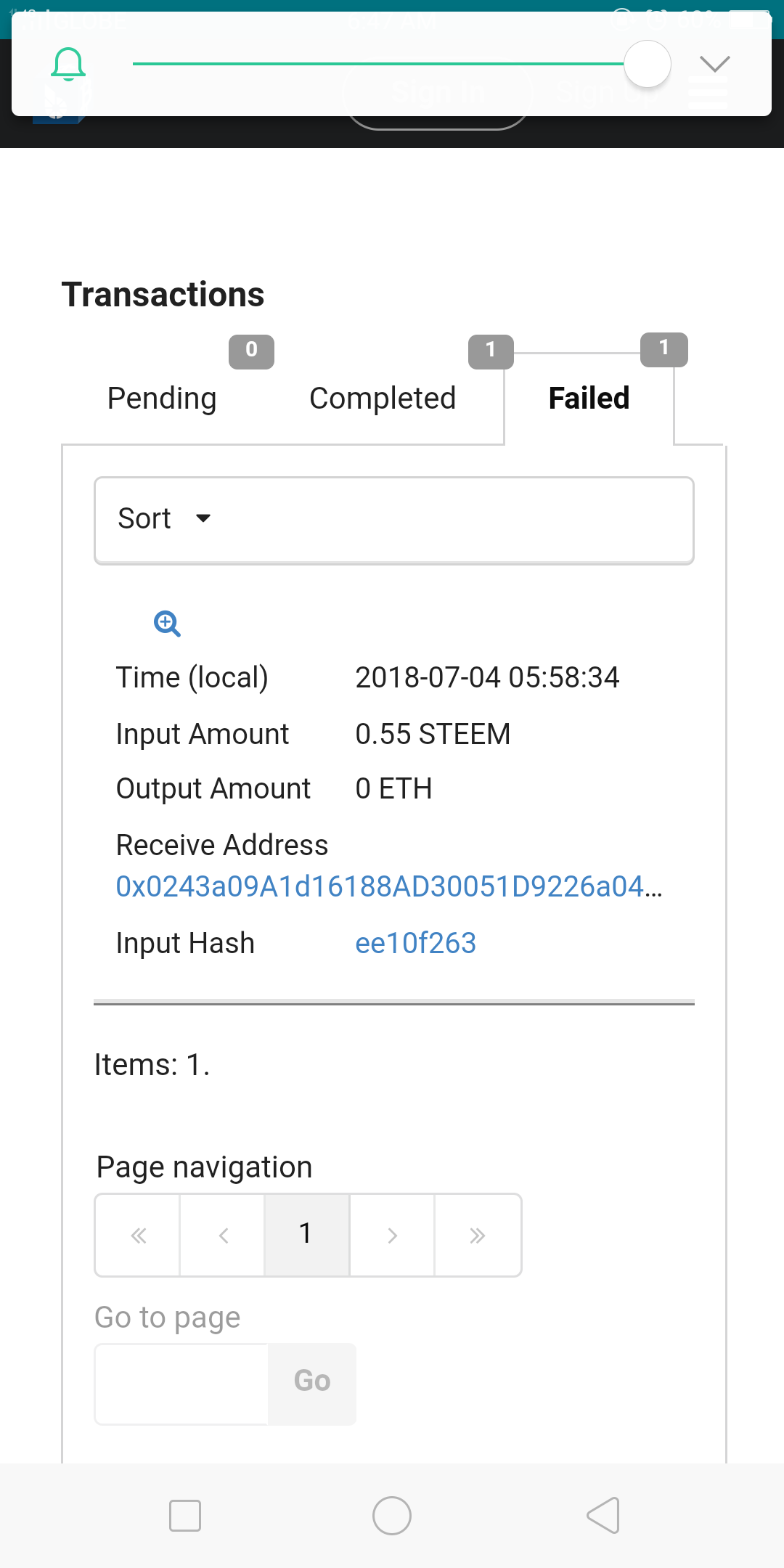This screenshot has height=1568, width=784.
Task: Jump to last page double-arrow
Action: point(477,1235)
